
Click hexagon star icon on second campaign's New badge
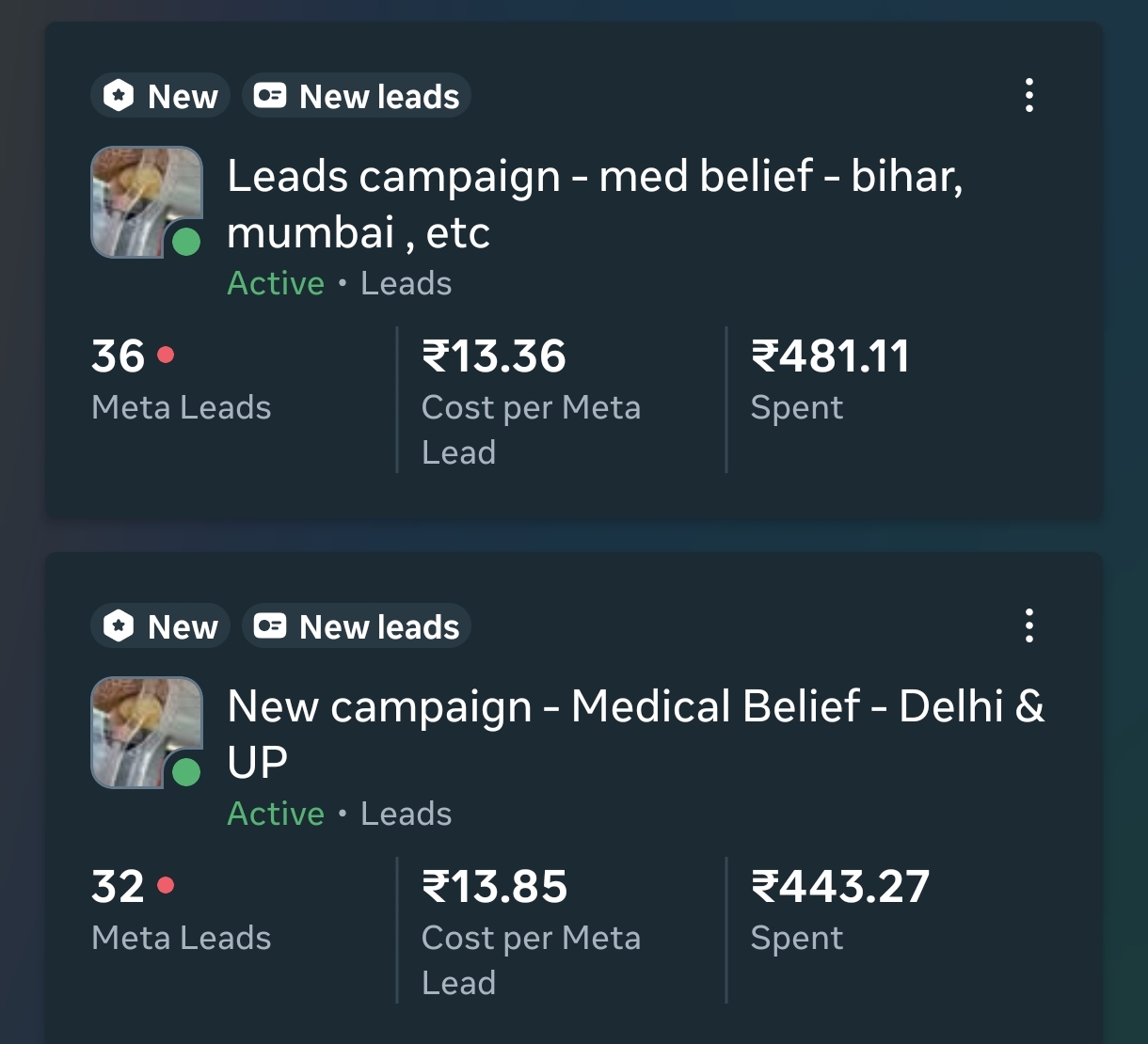[x=119, y=626]
